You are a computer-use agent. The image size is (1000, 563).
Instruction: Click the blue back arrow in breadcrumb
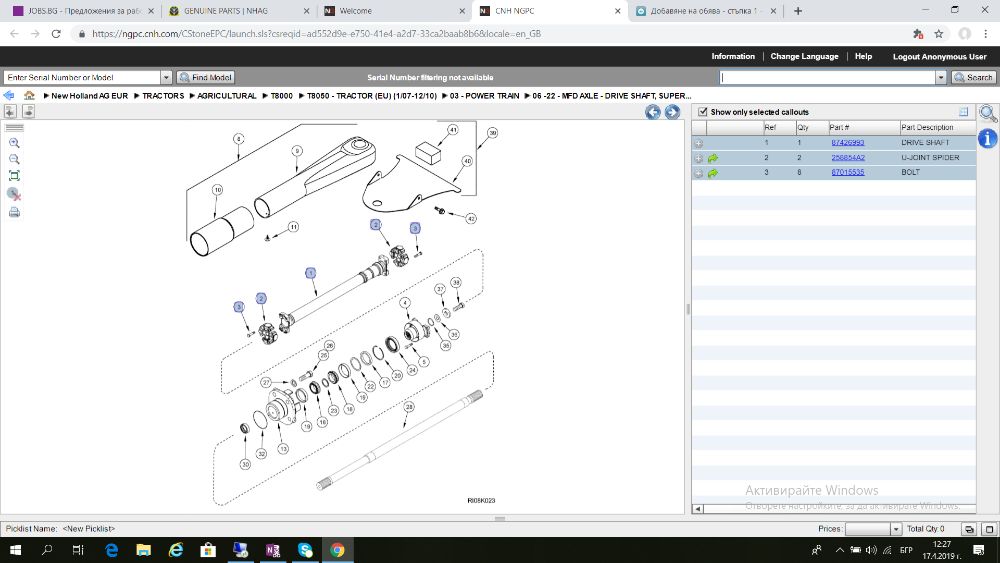click(9, 96)
